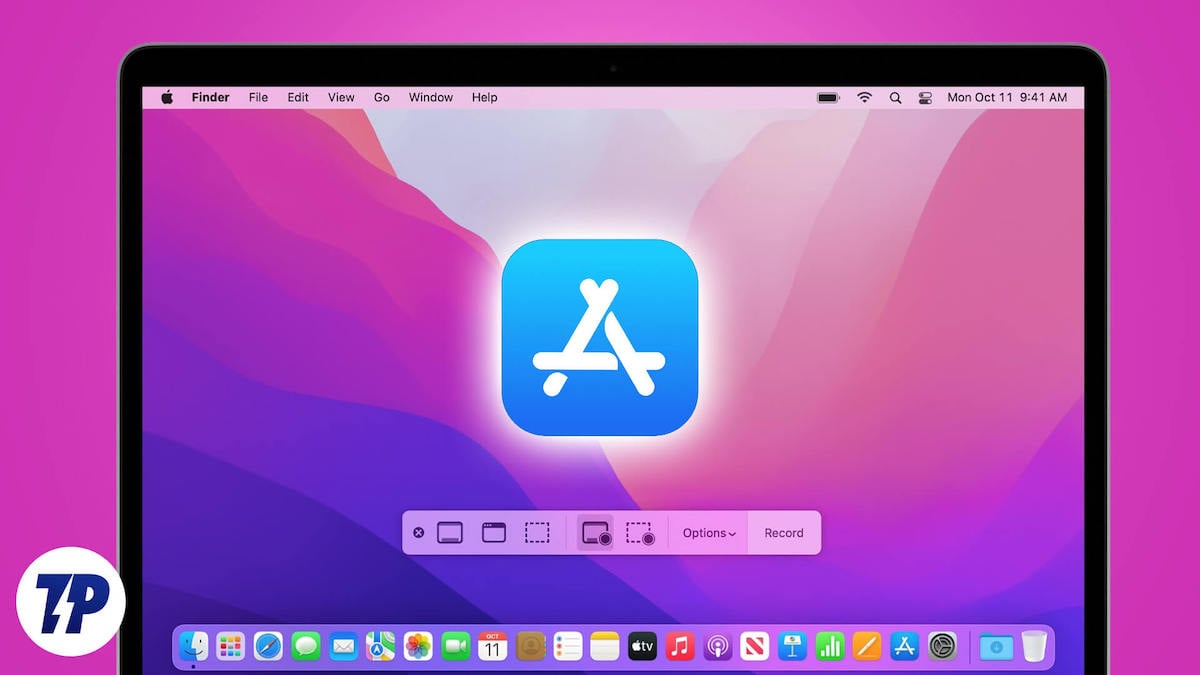Screen dimensions: 1200x675
Task: Open the Wi-Fi status menu
Action: tap(864, 97)
